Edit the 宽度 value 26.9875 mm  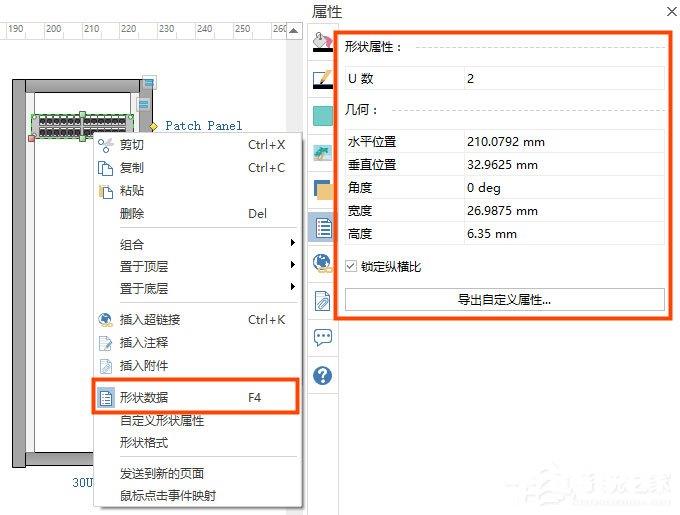coord(564,210)
